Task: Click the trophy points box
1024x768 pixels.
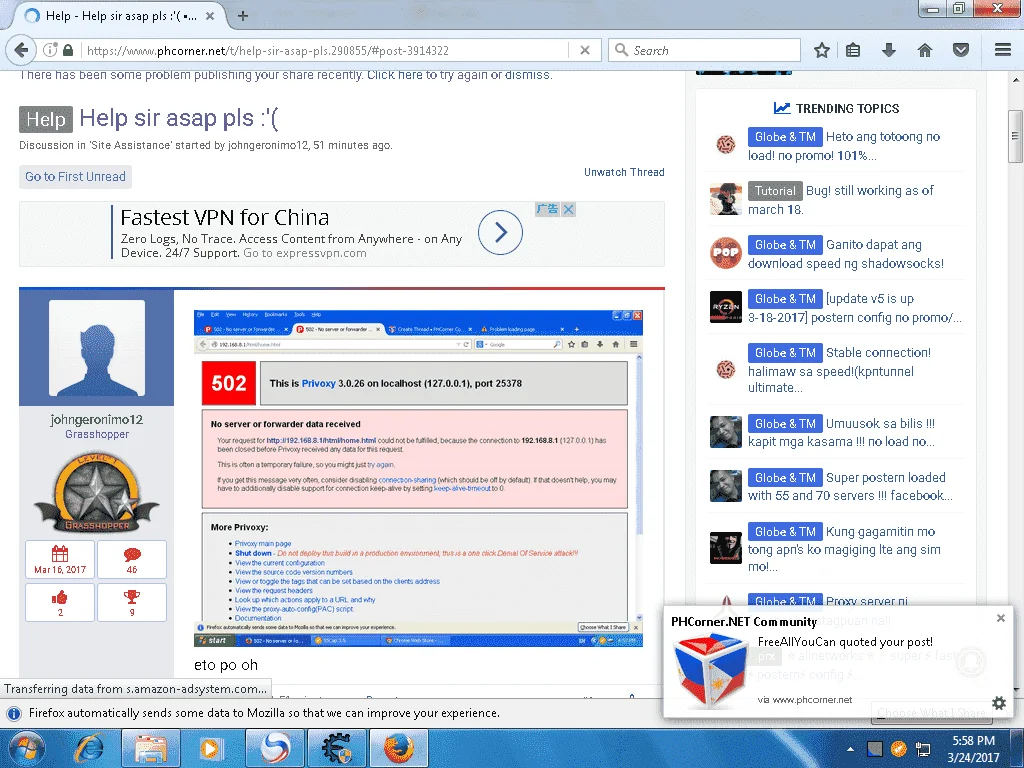Action: tap(132, 602)
